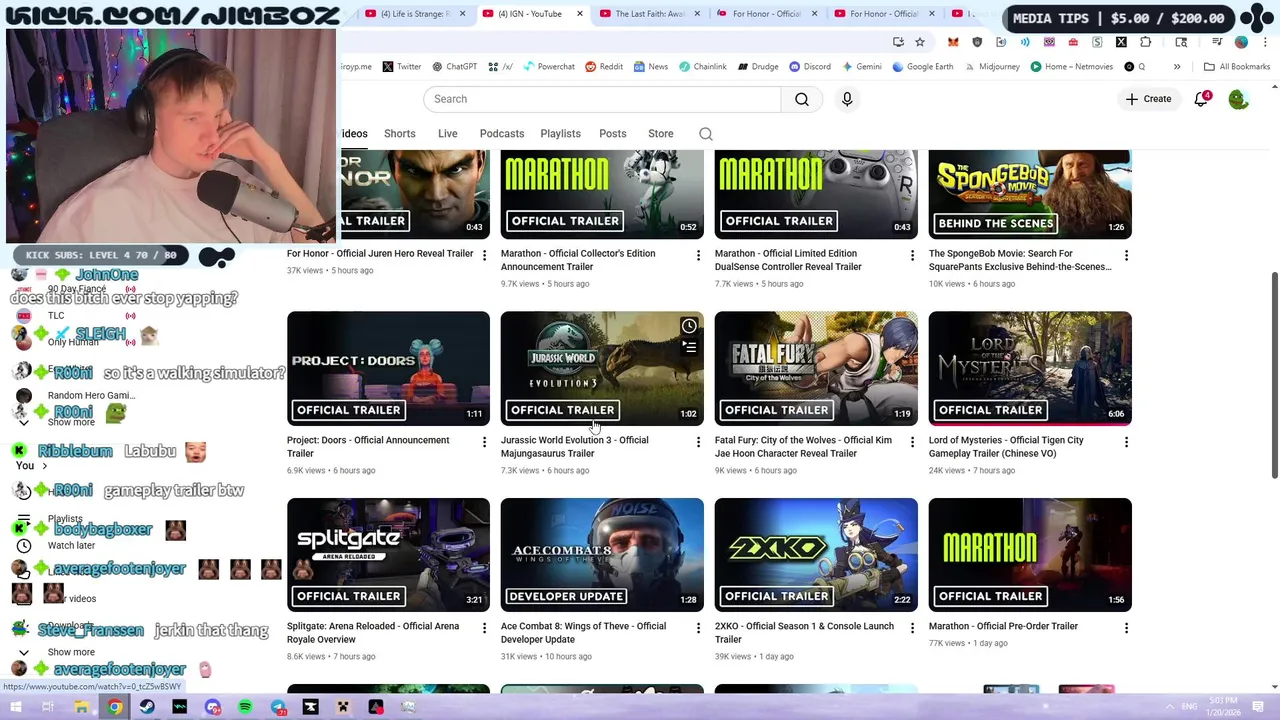Open Create menu button
The image size is (1280, 720).
1148,99
